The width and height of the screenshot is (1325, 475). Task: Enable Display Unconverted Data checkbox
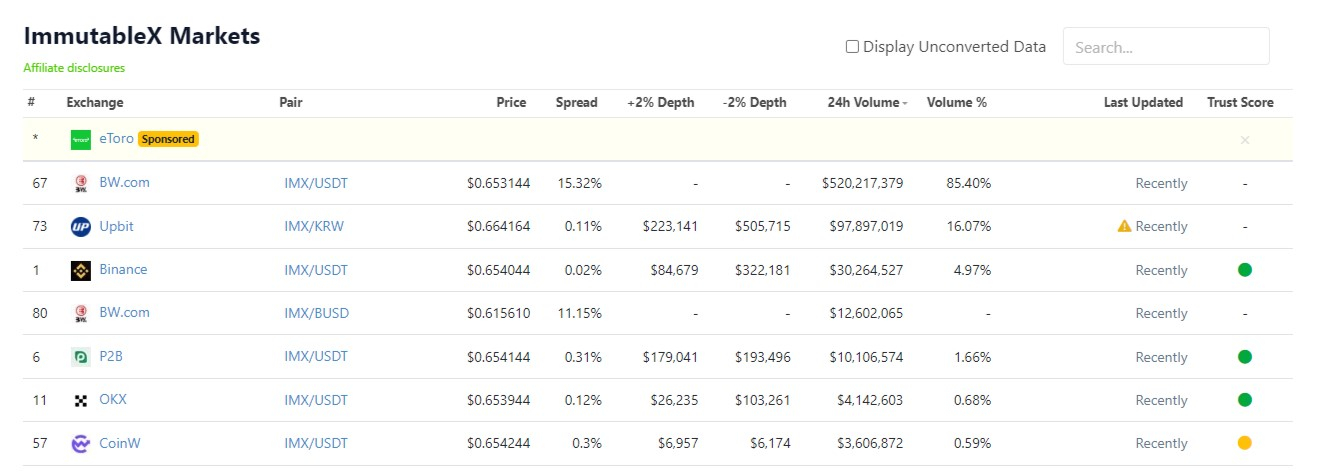[852, 46]
